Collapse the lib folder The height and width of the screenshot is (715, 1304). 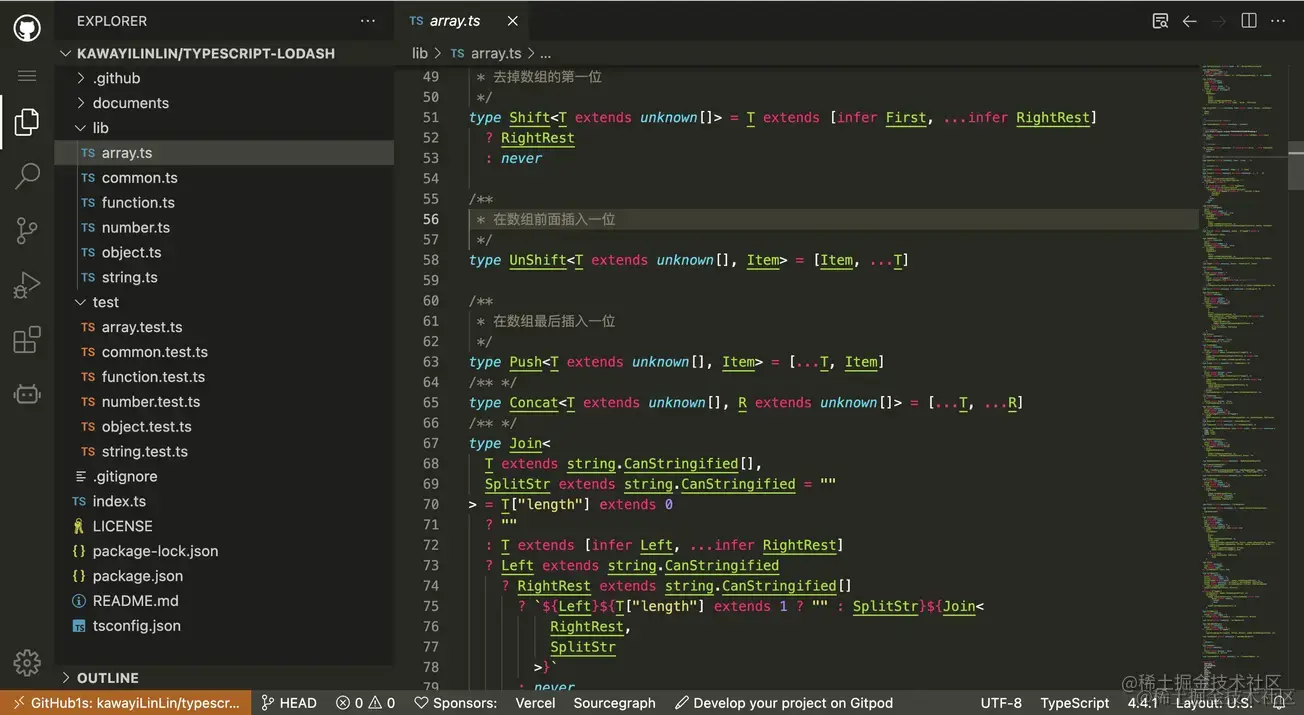click(224, 128)
